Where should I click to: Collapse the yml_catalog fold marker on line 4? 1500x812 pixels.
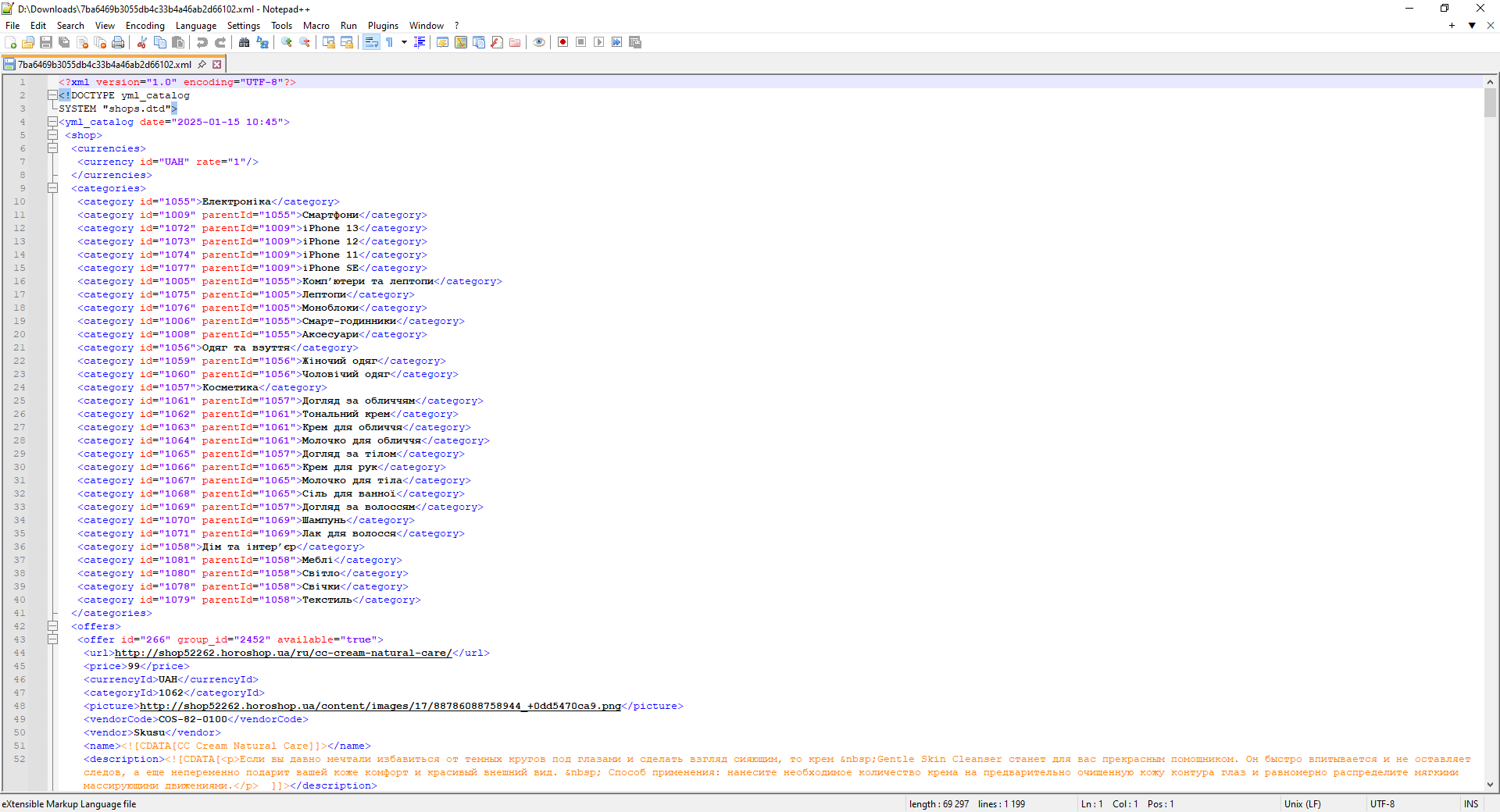click(52, 122)
